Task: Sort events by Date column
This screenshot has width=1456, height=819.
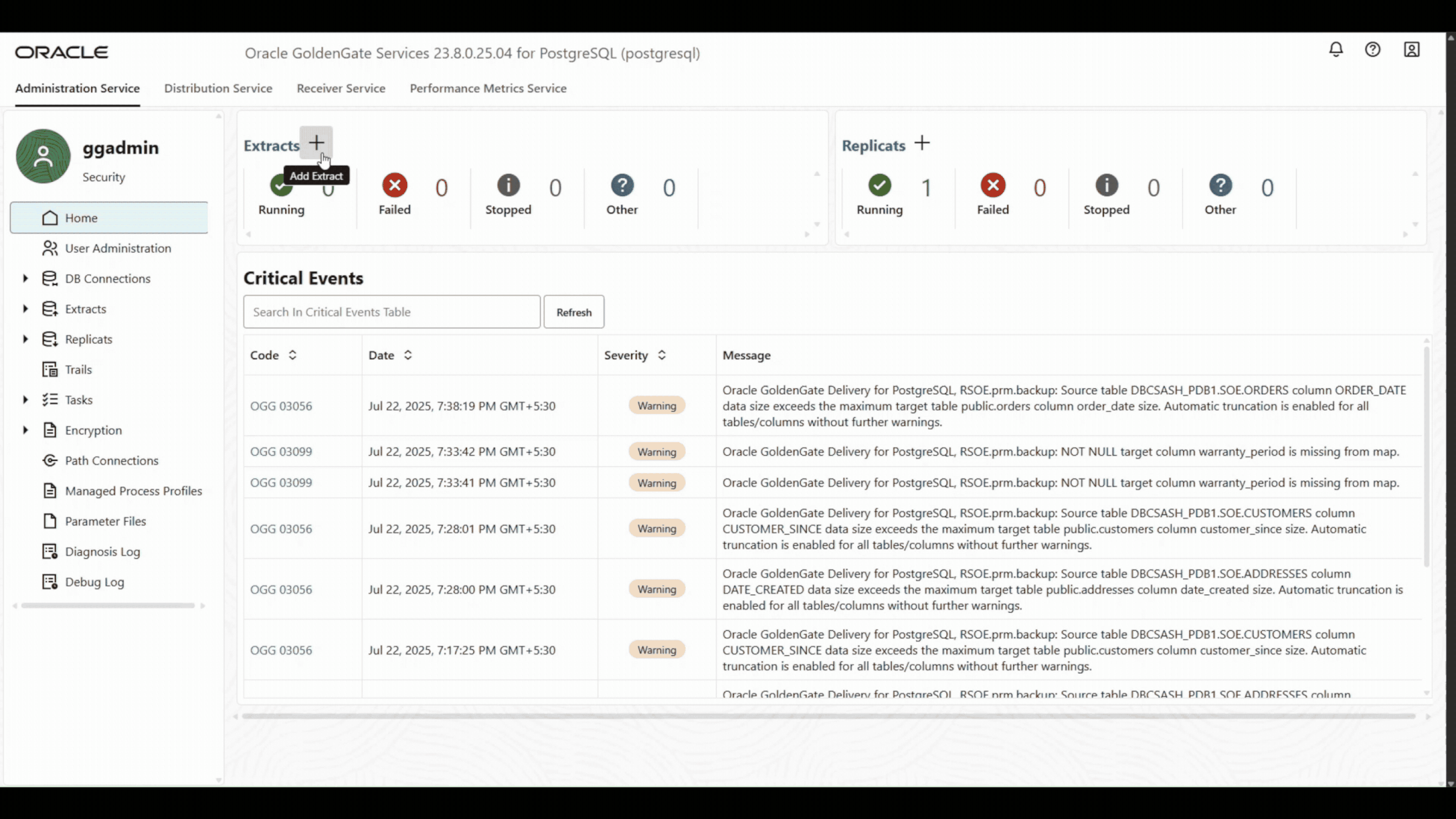Action: (408, 355)
